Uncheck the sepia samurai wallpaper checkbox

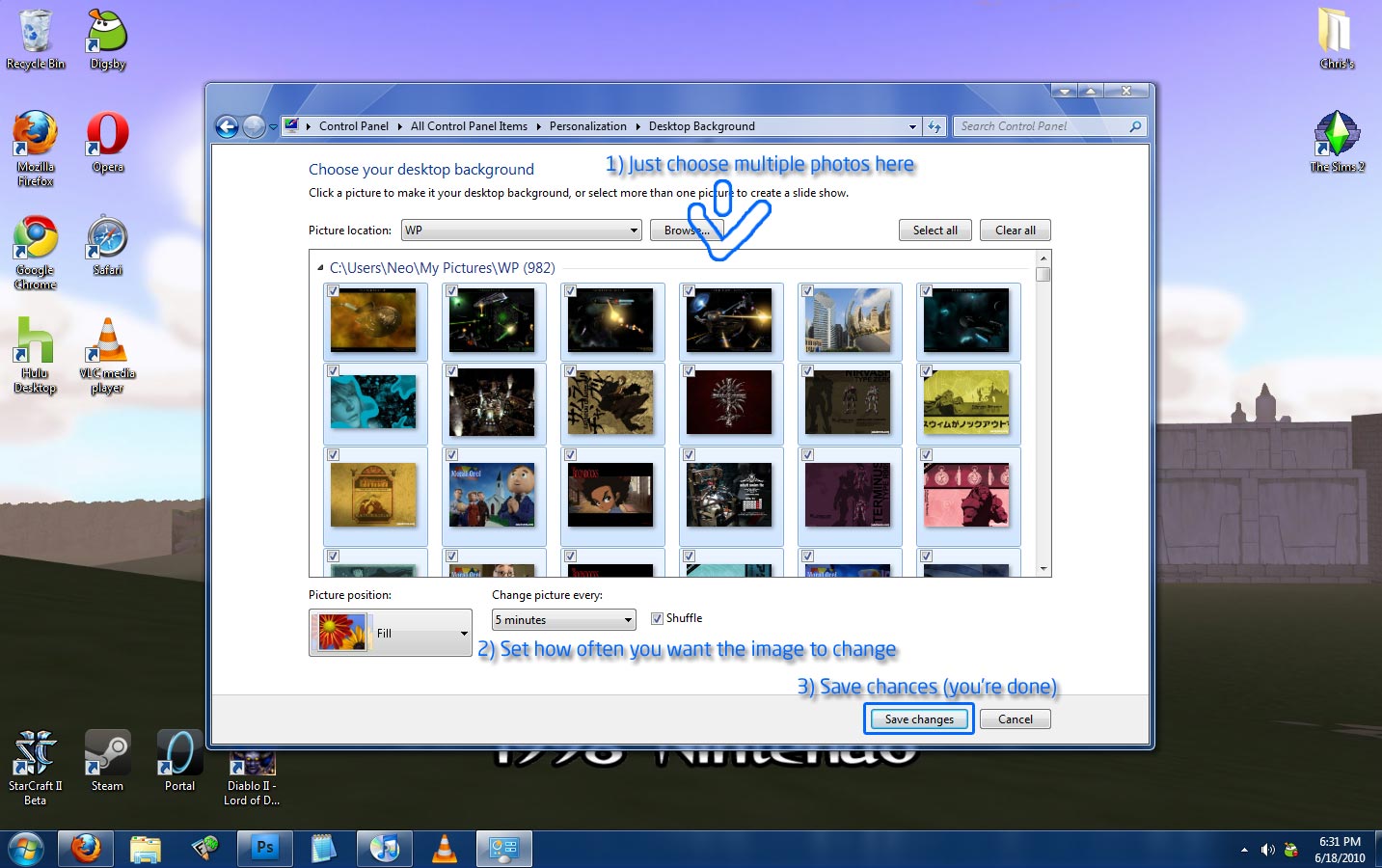pyautogui.click(x=570, y=371)
